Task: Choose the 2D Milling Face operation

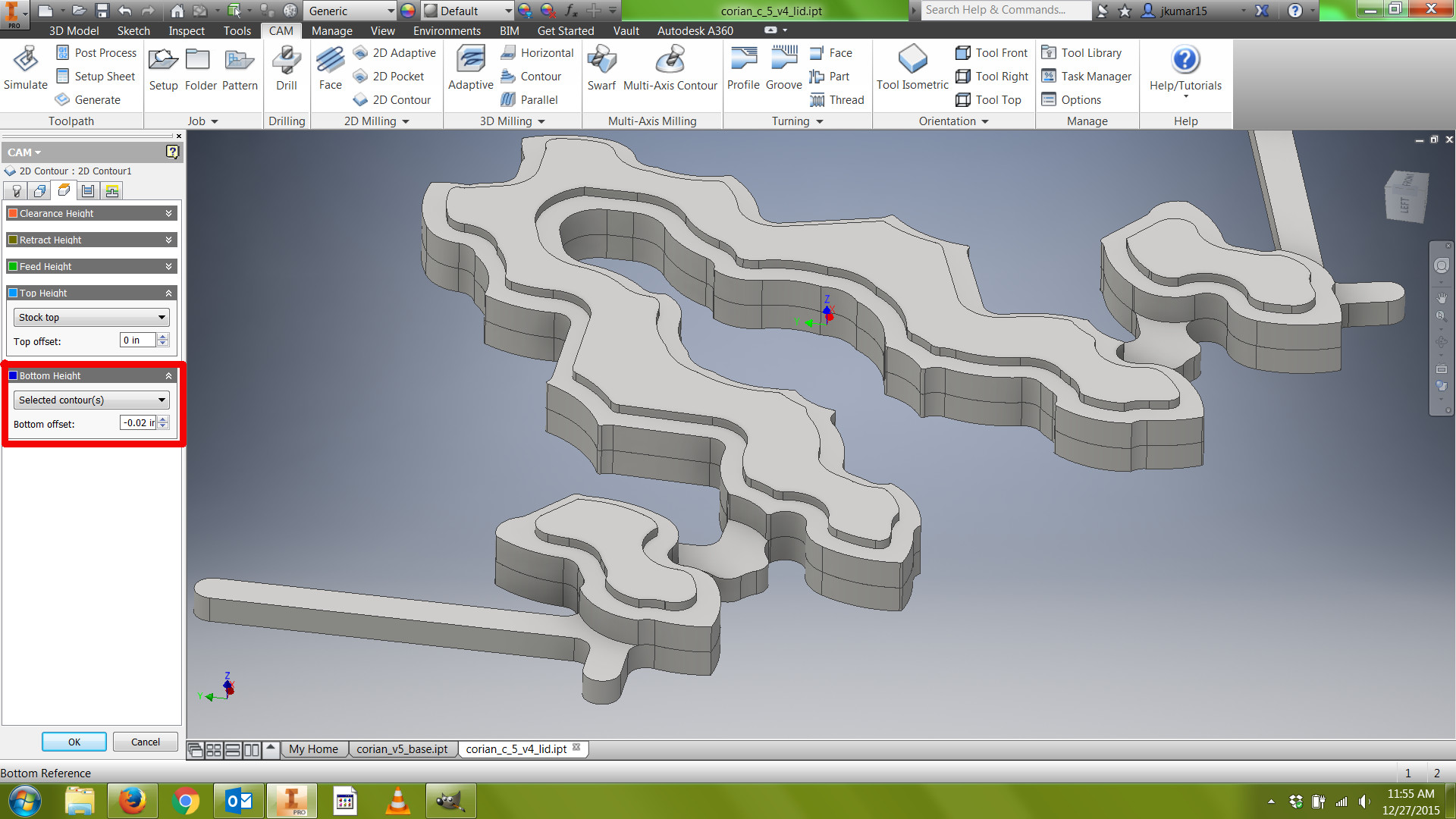Action: click(x=331, y=68)
